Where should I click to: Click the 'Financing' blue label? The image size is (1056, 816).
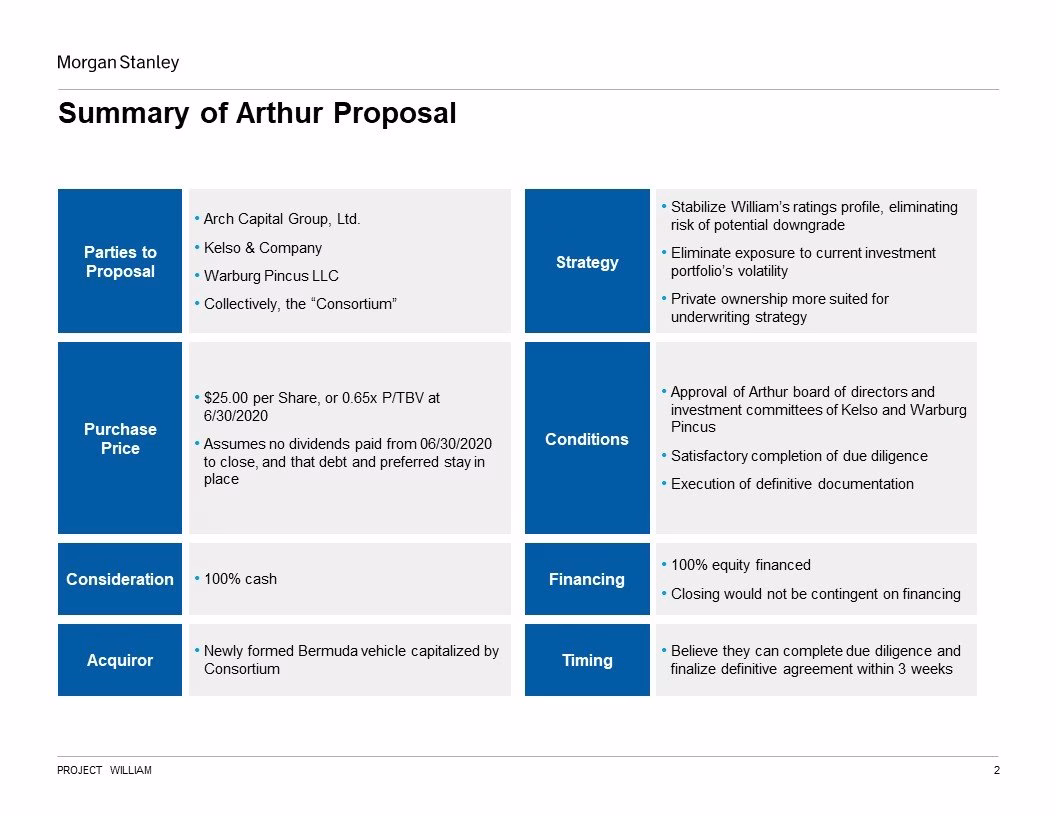click(x=587, y=579)
